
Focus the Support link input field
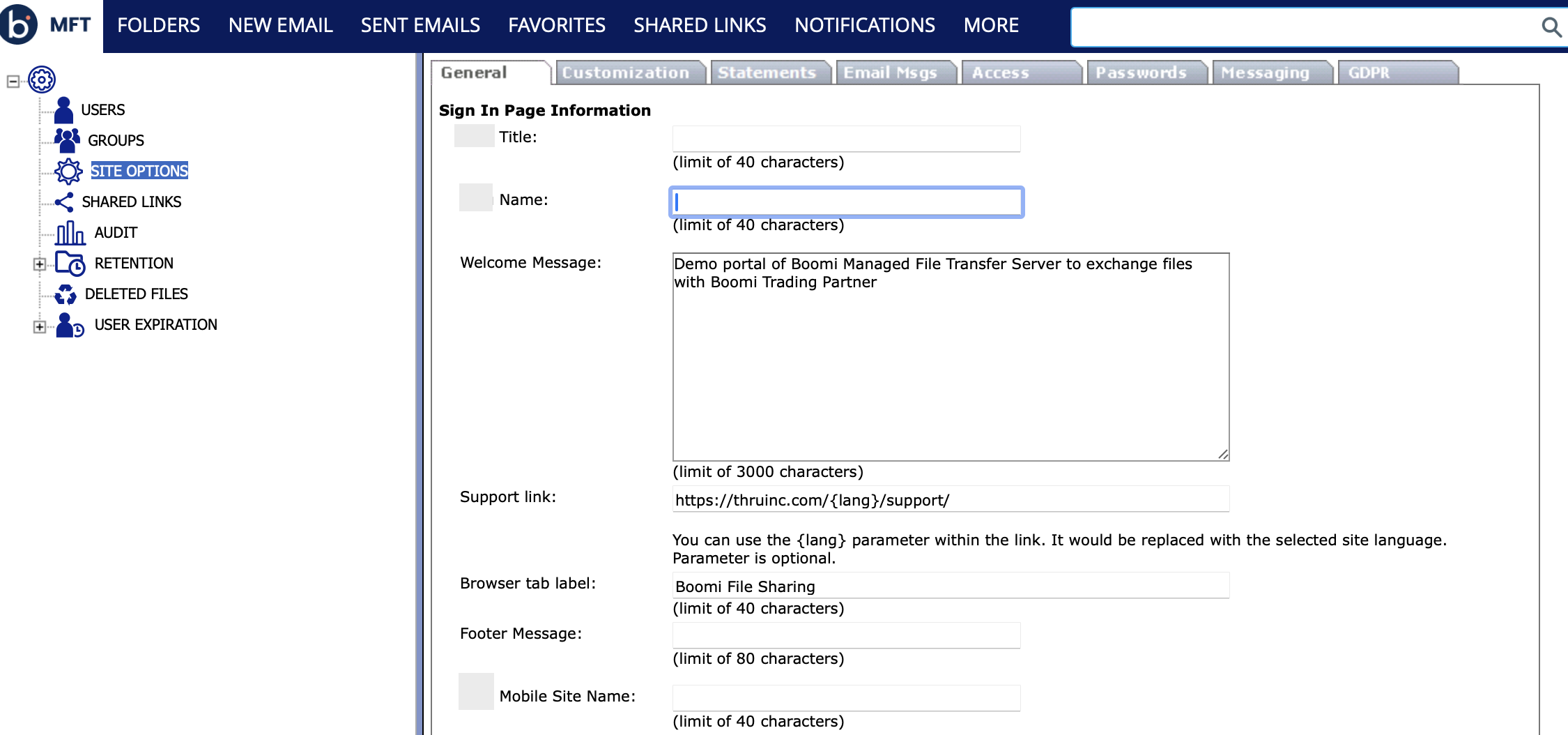click(x=950, y=500)
